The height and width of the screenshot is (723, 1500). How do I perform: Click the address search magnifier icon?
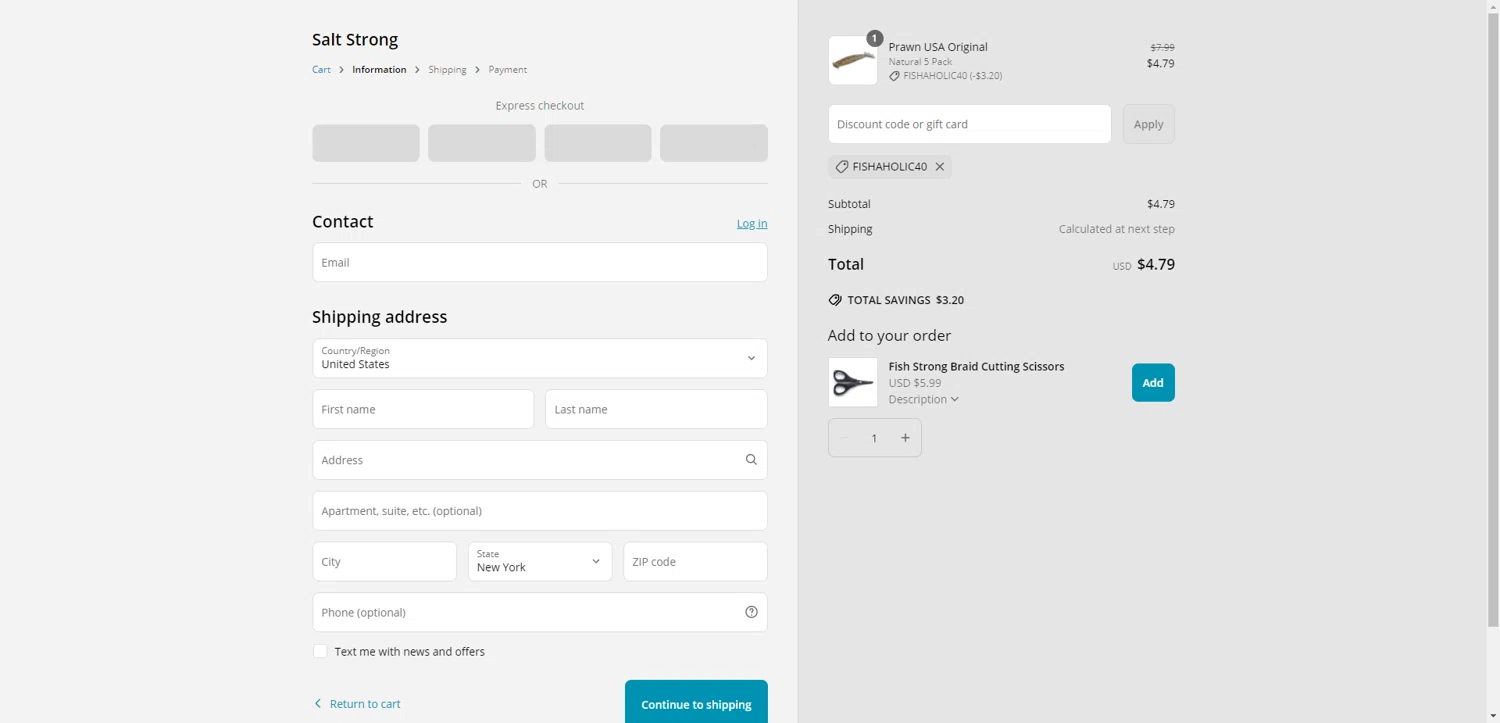pyautogui.click(x=751, y=460)
